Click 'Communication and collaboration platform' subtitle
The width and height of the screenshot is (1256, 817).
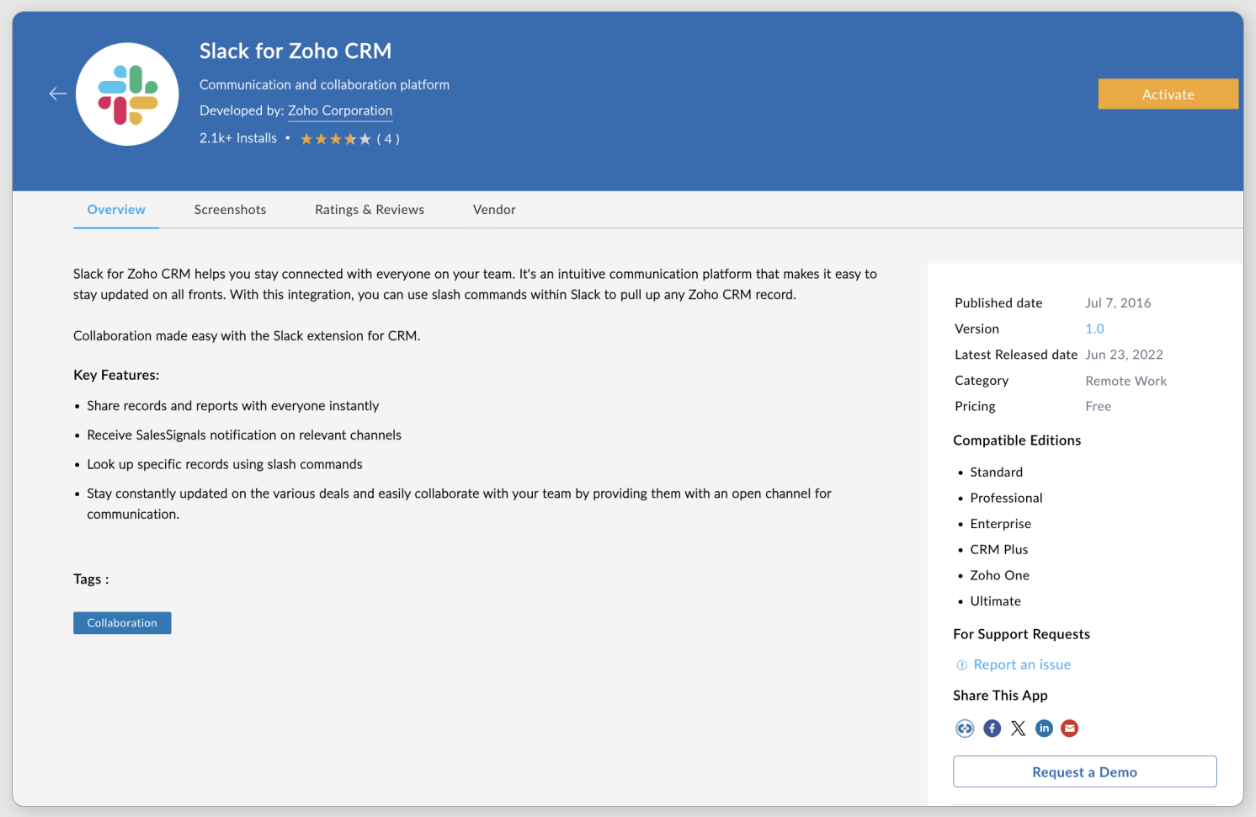(324, 85)
